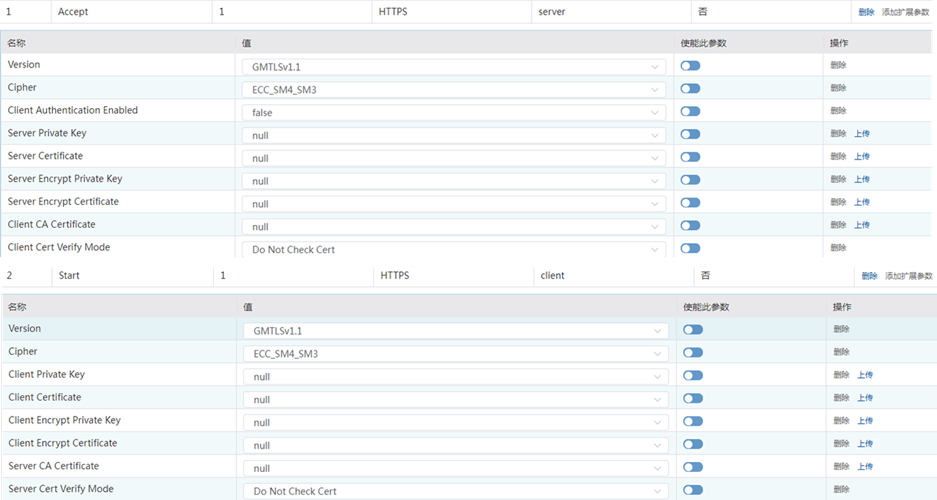Image resolution: width=937 pixels, height=500 pixels.
Task: Open the Client Authentication Enabled value dropdown
Action: point(454,112)
